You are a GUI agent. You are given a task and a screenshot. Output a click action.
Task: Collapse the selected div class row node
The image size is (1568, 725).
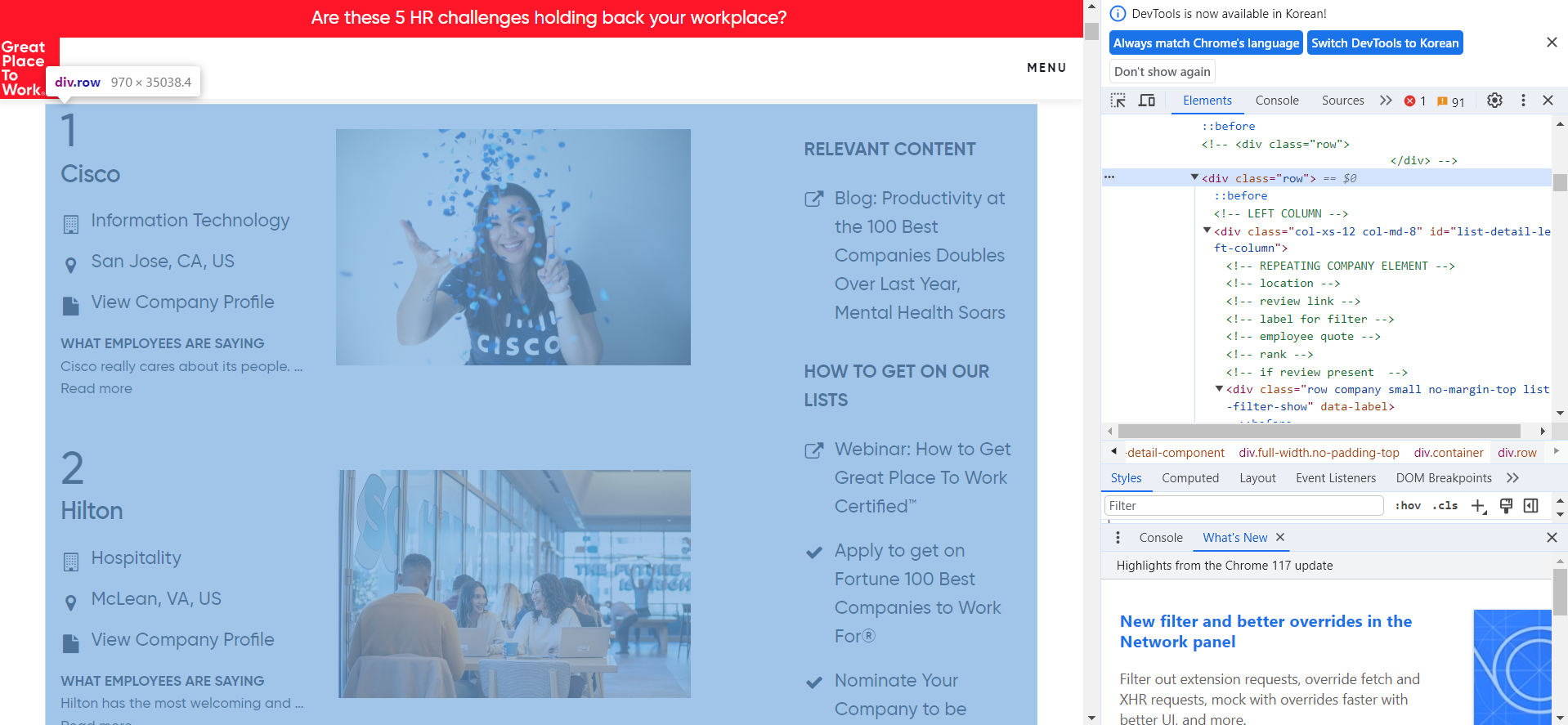coord(1194,177)
